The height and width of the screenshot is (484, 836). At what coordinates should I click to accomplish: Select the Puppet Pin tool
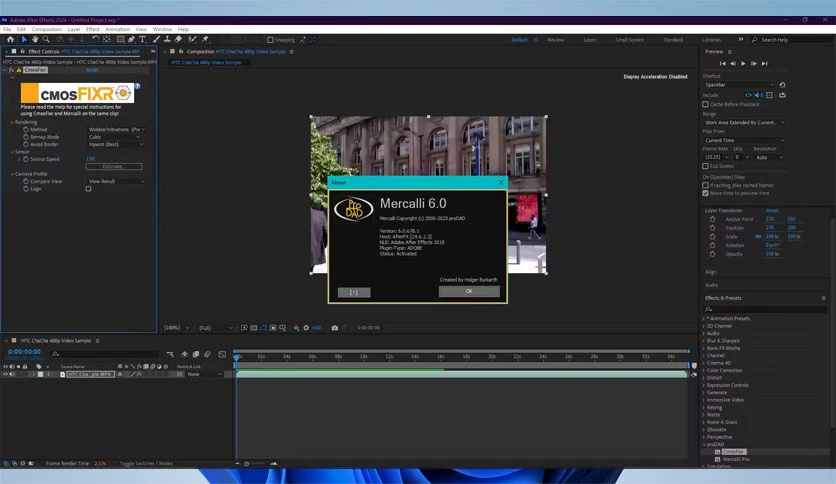[205, 39]
